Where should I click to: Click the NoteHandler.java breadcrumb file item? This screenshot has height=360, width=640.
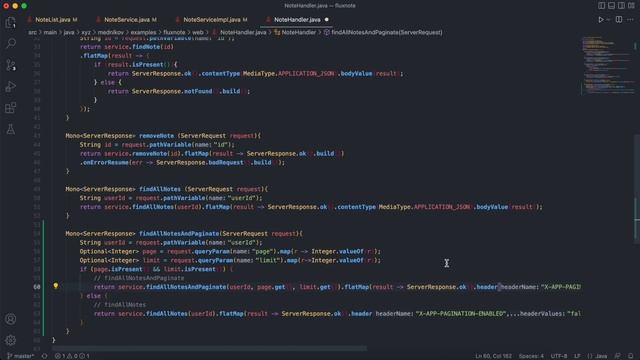point(239,32)
